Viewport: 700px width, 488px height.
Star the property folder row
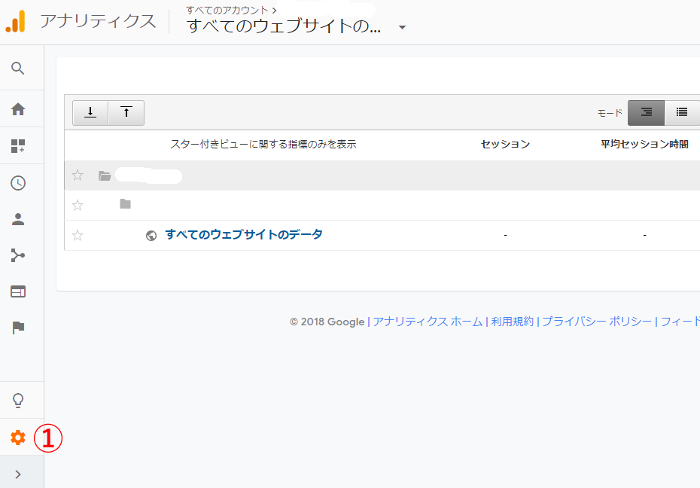point(78,205)
